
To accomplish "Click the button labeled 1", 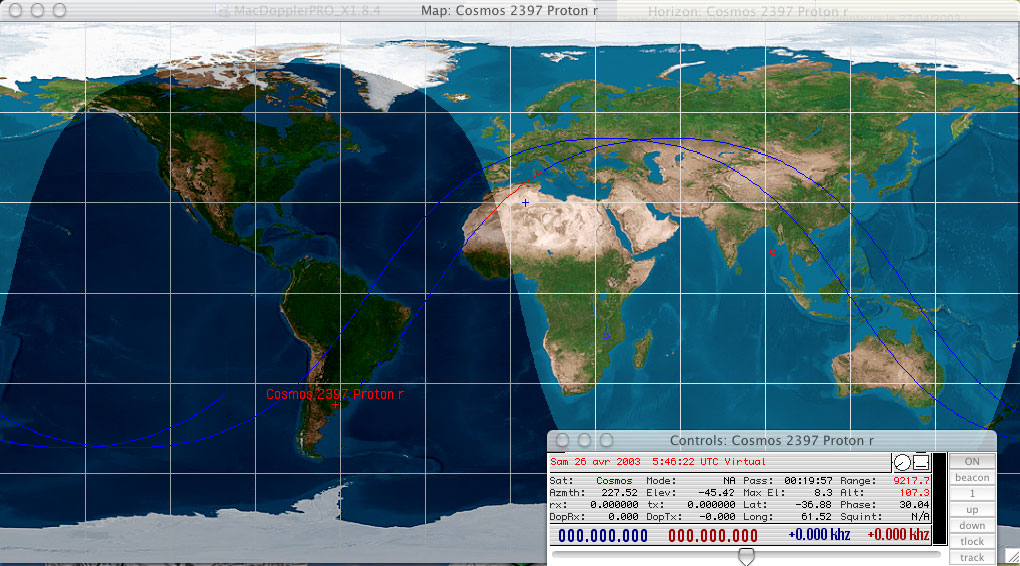I will (x=972, y=493).
